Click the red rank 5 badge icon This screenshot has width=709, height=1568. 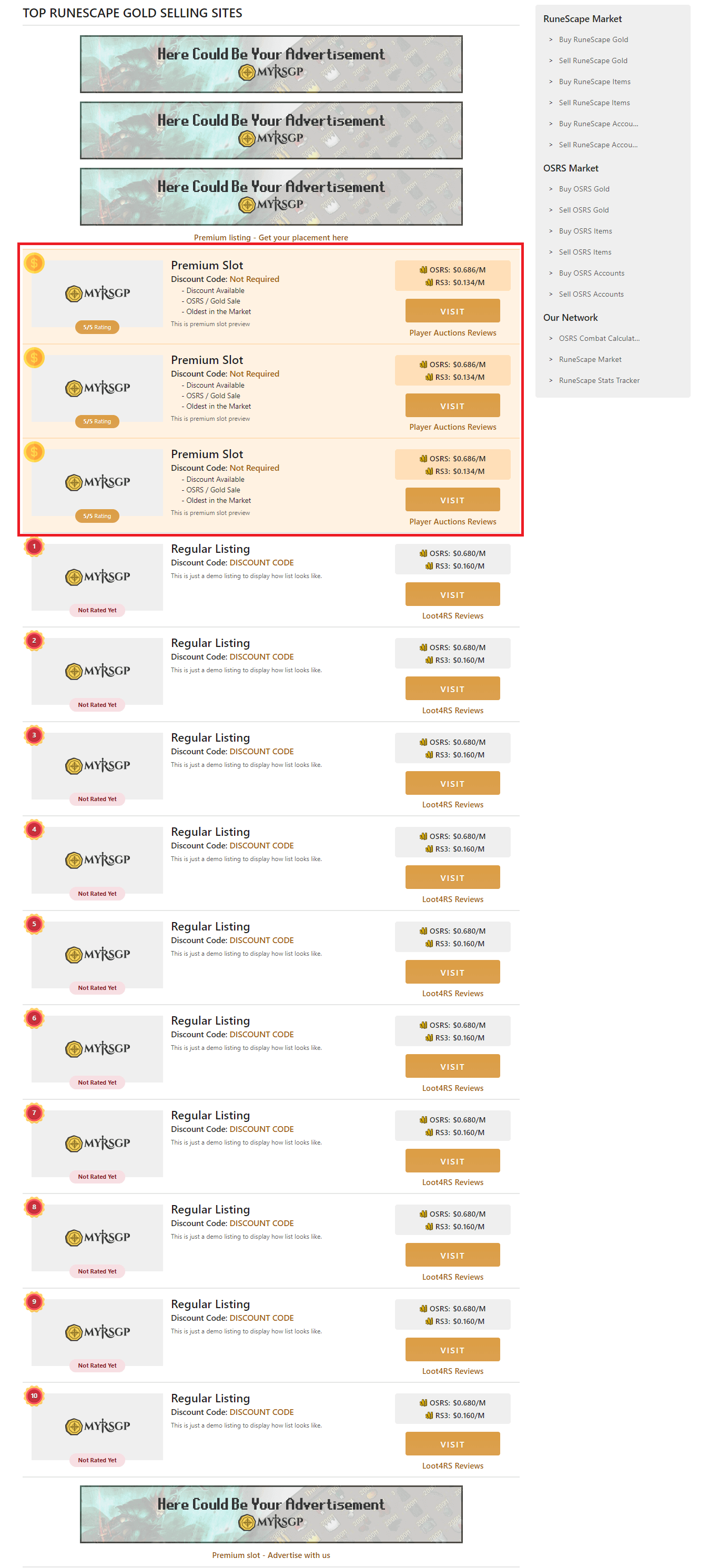34,924
